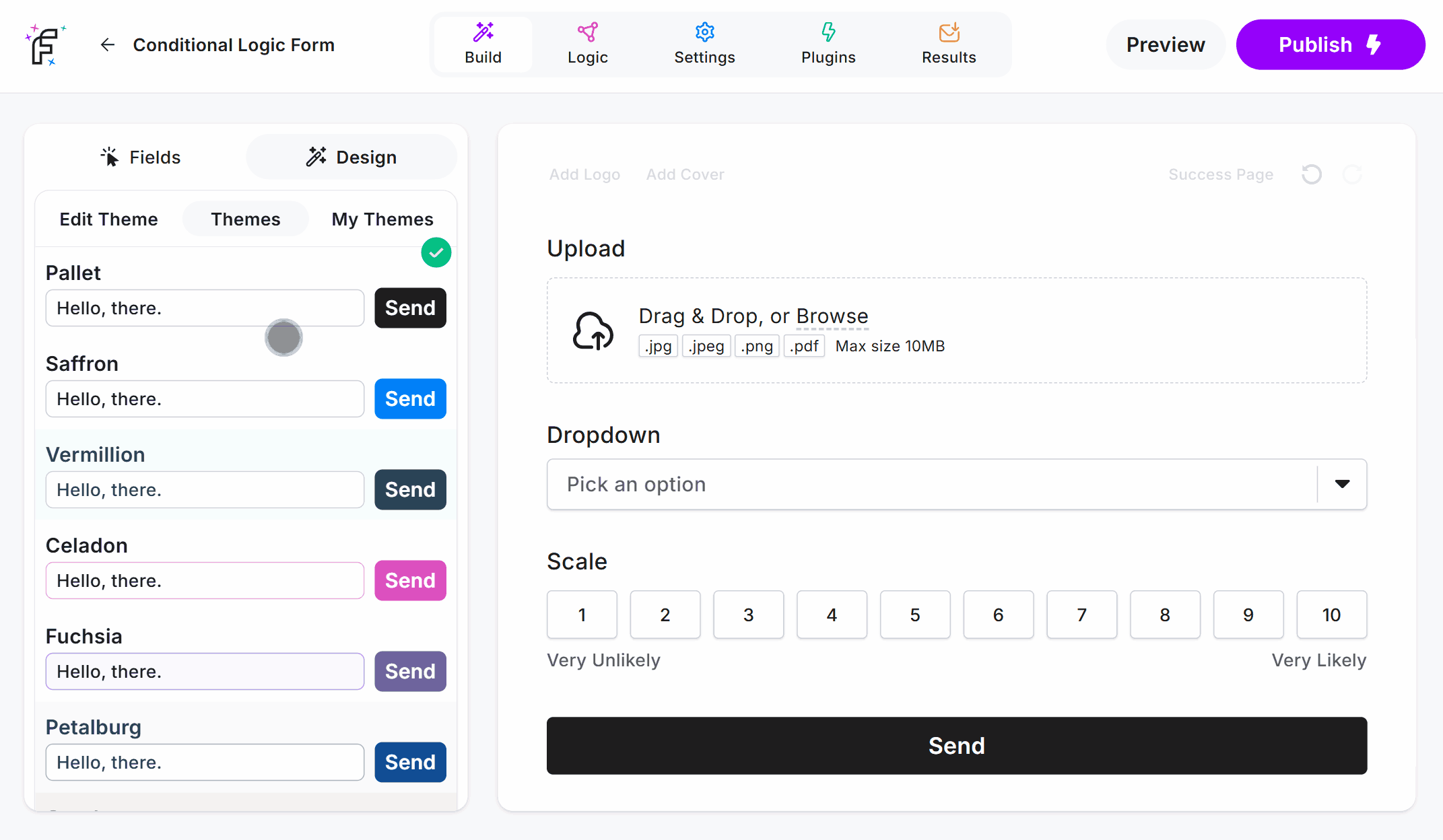Screen dimensions: 1443x840
Task: Publish the form
Action: pos(1330,44)
